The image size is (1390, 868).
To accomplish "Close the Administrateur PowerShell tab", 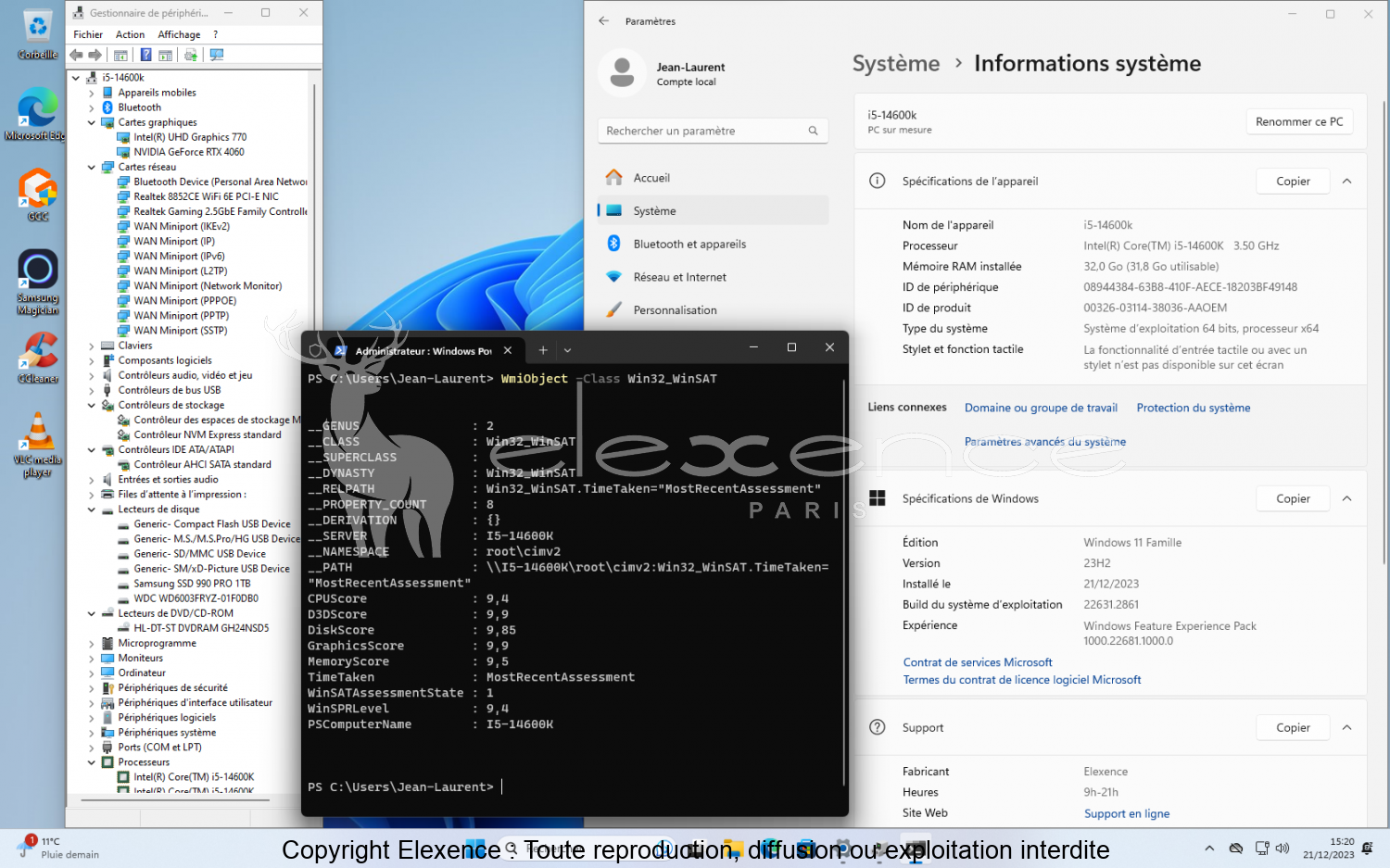I will 508,350.
